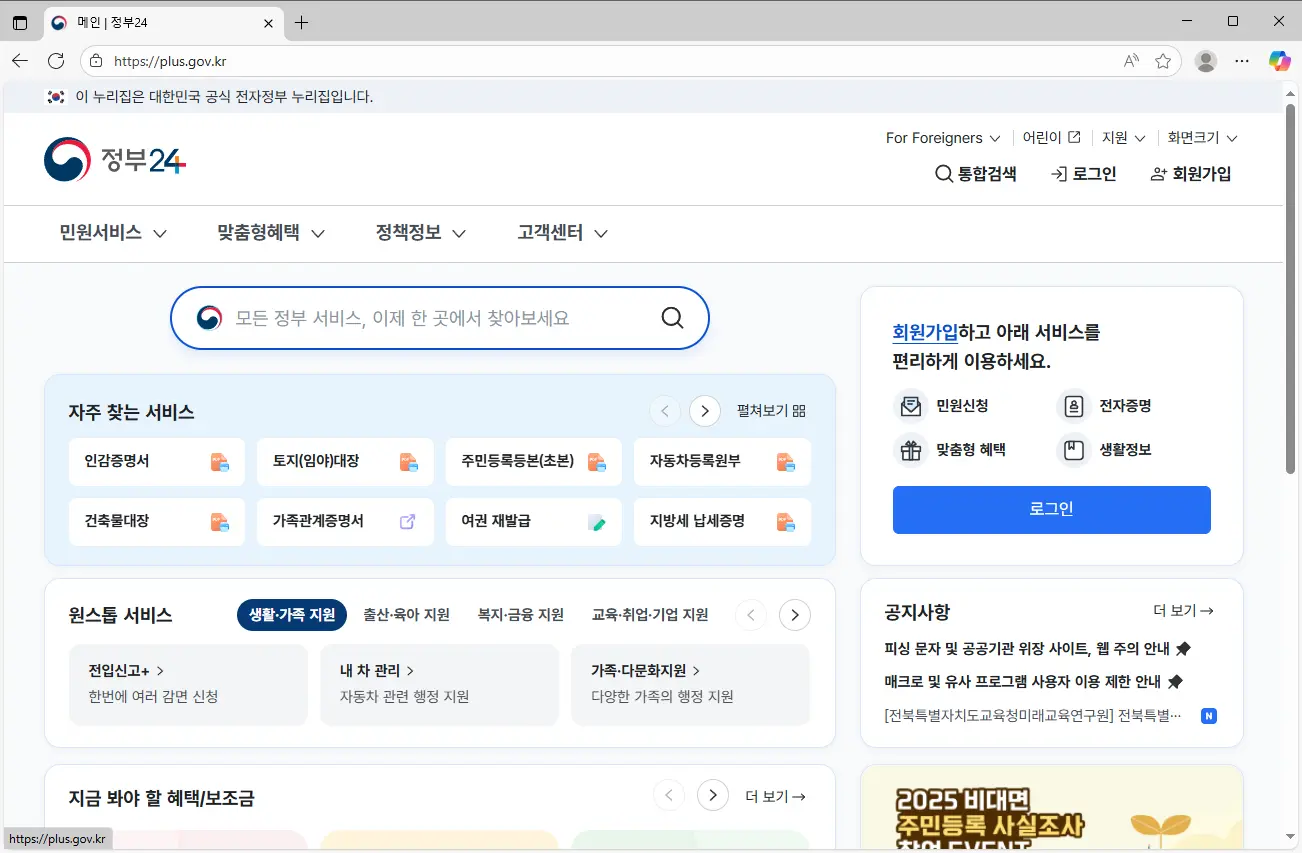Click the 전자증명 certificate icon
The width and height of the screenshot is (1302, 853).
1073,405
